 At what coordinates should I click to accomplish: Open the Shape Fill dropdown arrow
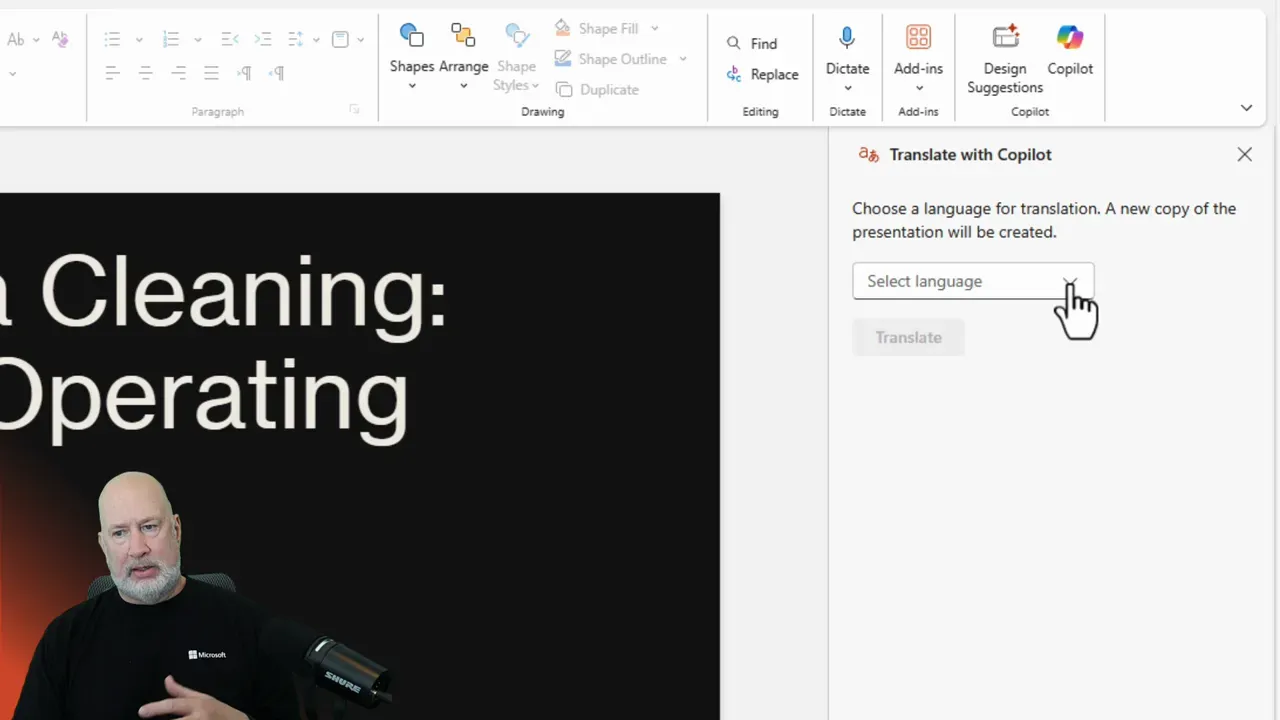(x=653, y=28)
